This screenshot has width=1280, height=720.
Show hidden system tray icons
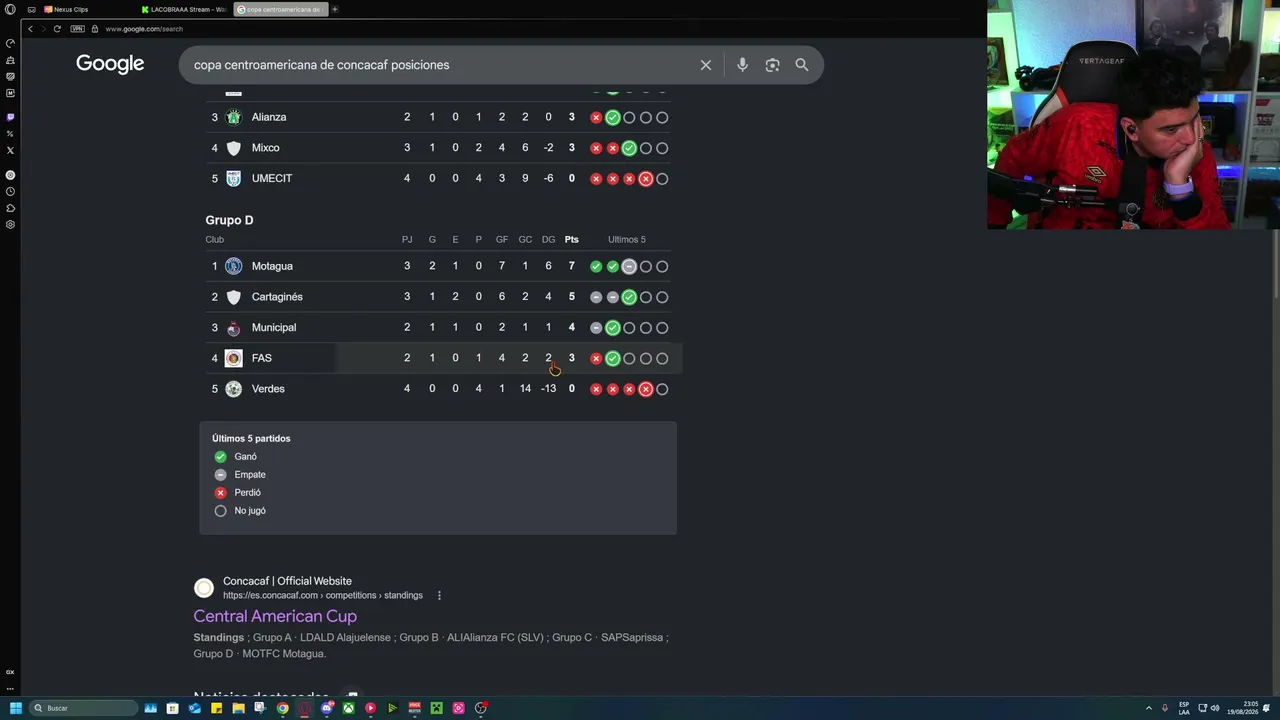(1148, 708)
